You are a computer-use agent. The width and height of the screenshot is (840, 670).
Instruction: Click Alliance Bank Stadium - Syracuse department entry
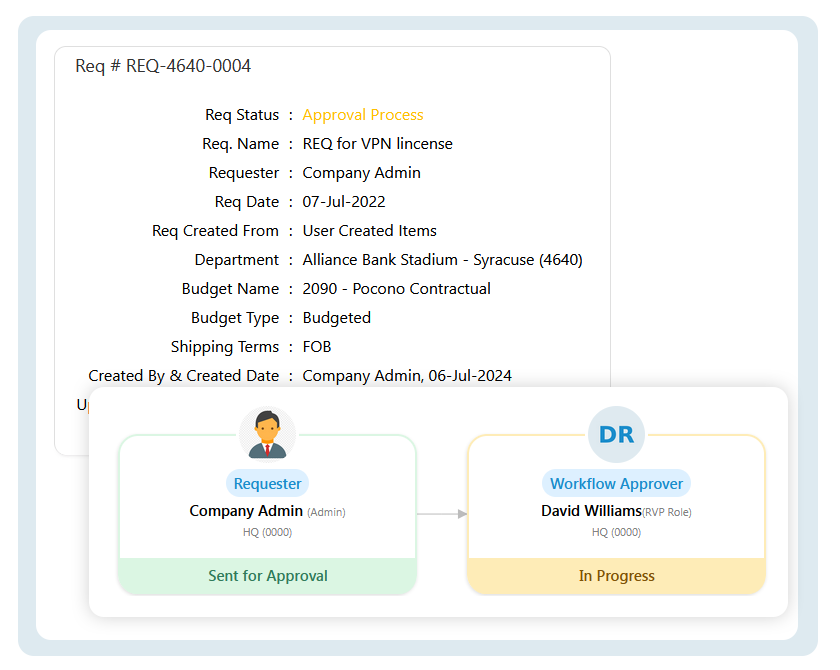[442, 259]
